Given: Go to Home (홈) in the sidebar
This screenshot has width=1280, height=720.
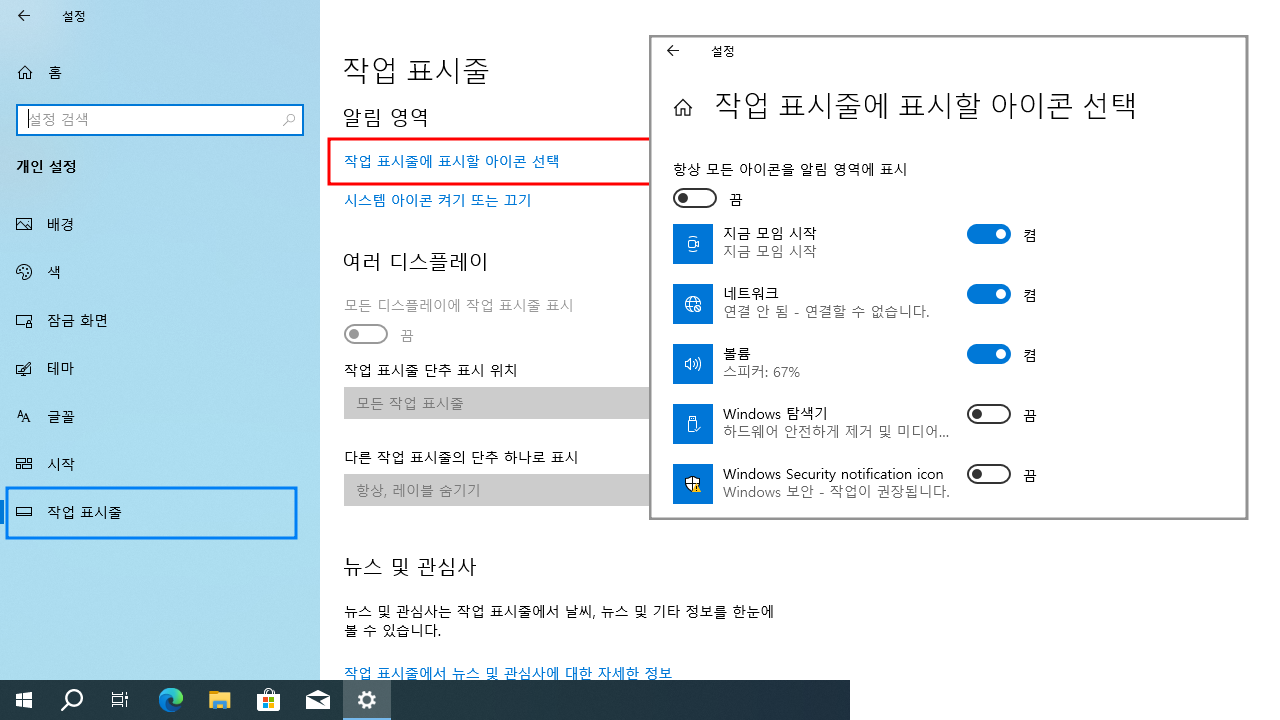Looking at the screenshot, I should (x=40, y=72).
